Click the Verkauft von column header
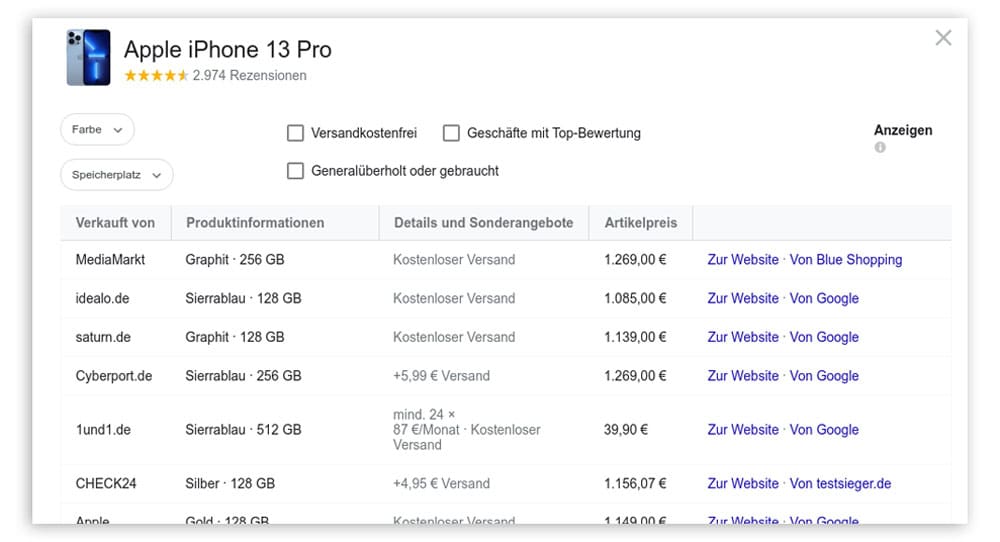Screen dimensions: 1000x542 115,223
